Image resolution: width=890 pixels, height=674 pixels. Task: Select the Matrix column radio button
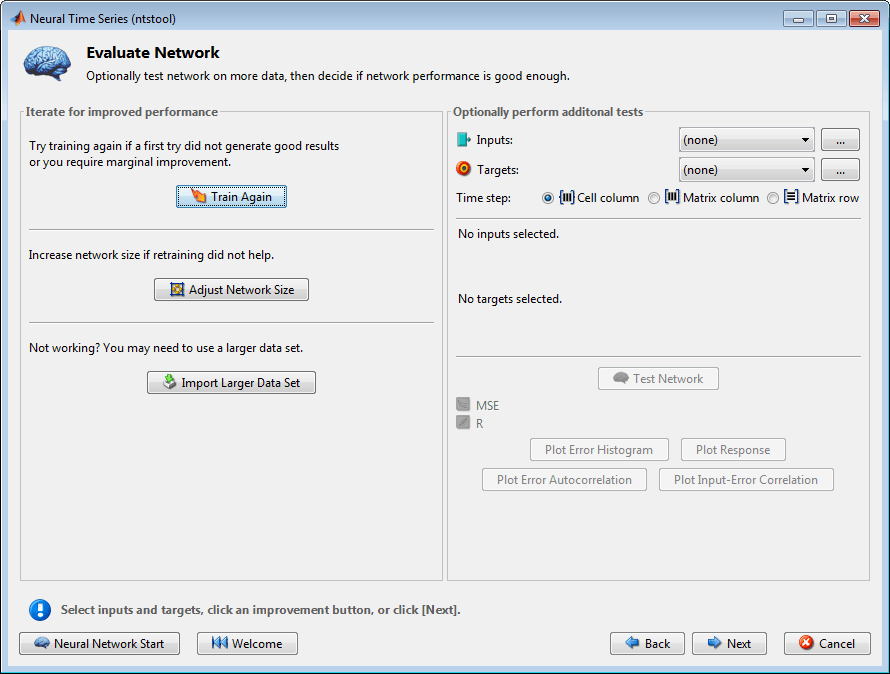click(x=654, y=198)
